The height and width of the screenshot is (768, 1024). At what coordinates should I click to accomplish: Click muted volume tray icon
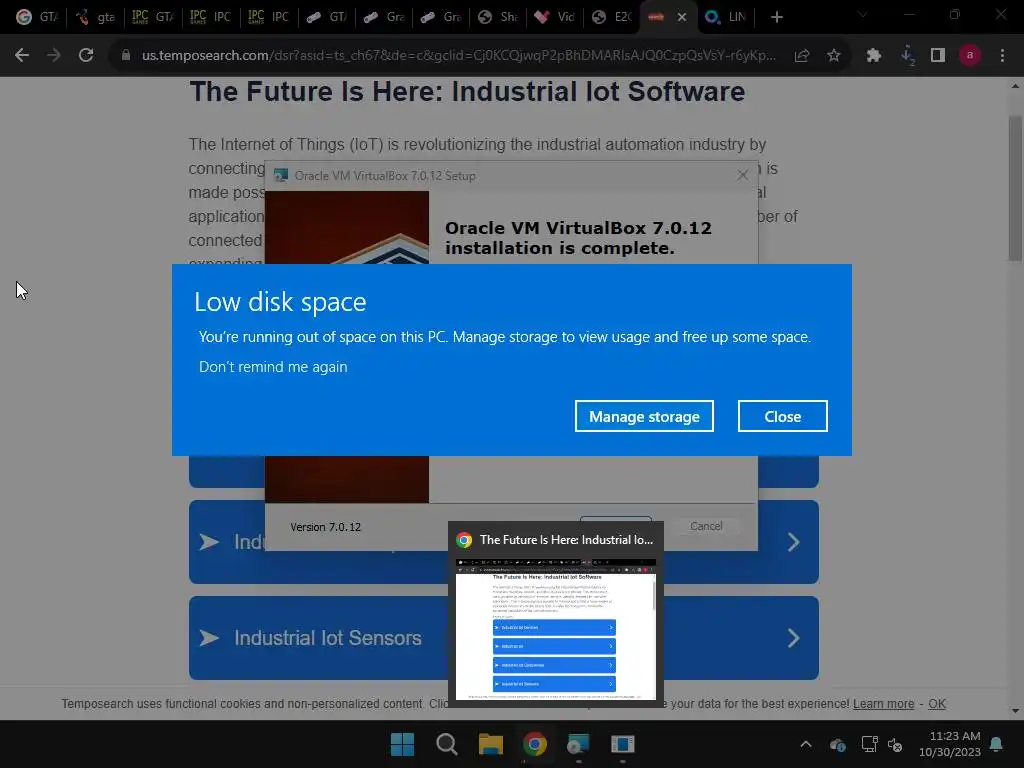(x=895, y=744)
